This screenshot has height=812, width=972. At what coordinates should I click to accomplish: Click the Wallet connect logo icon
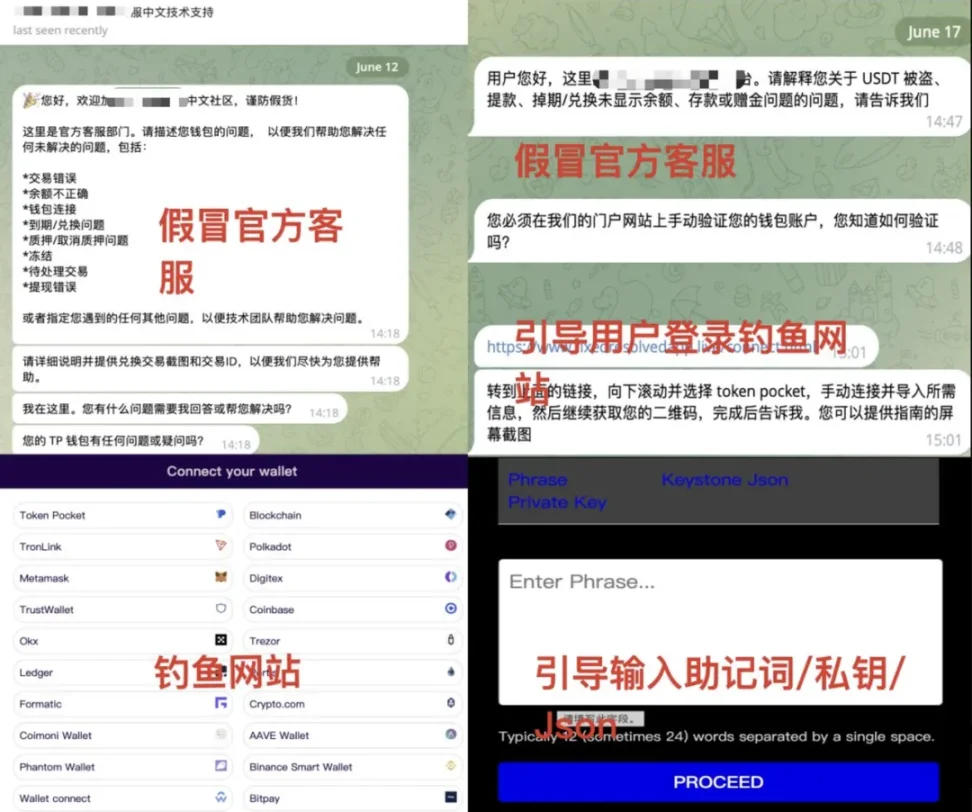221,798
